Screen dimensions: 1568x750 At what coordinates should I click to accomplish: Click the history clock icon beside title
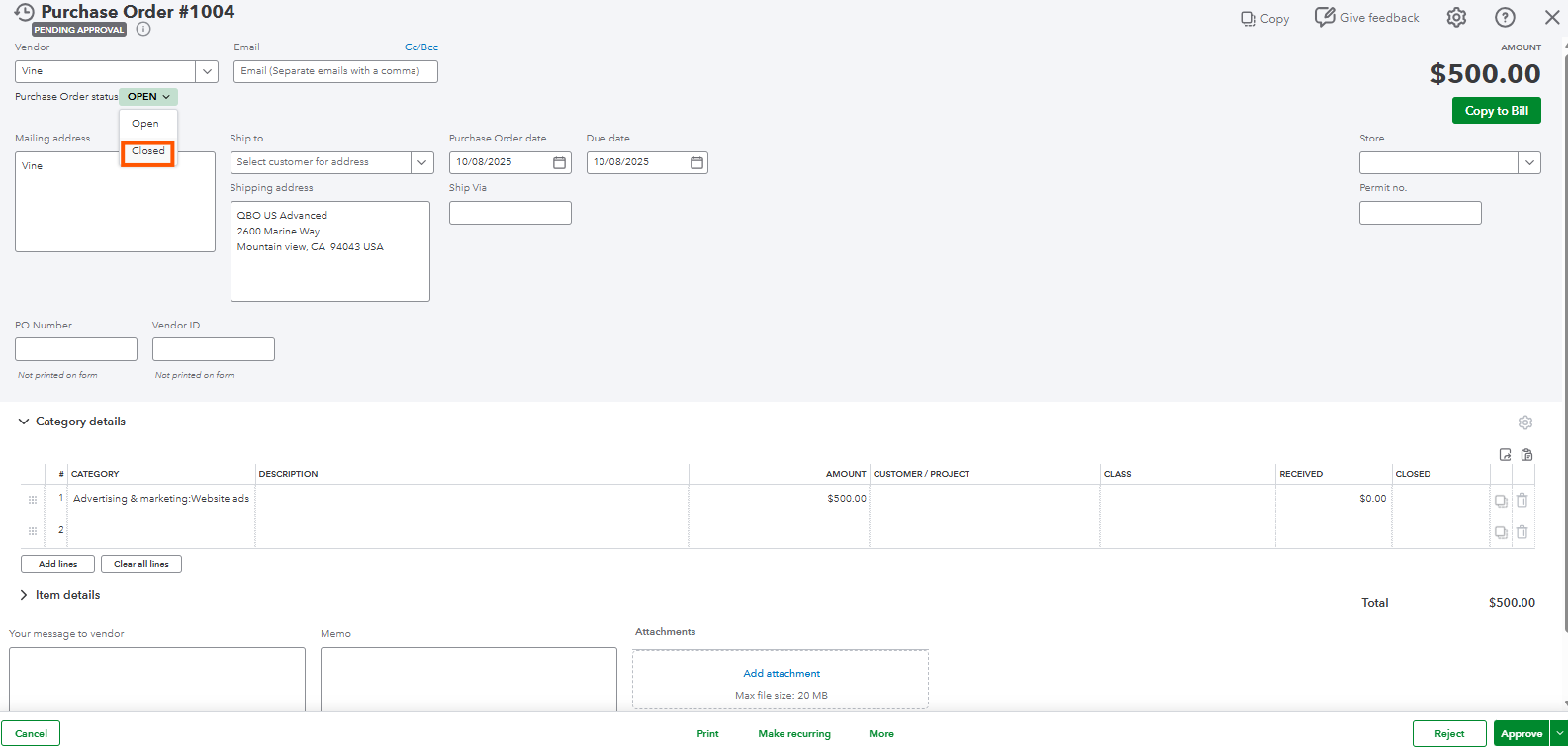24,12
